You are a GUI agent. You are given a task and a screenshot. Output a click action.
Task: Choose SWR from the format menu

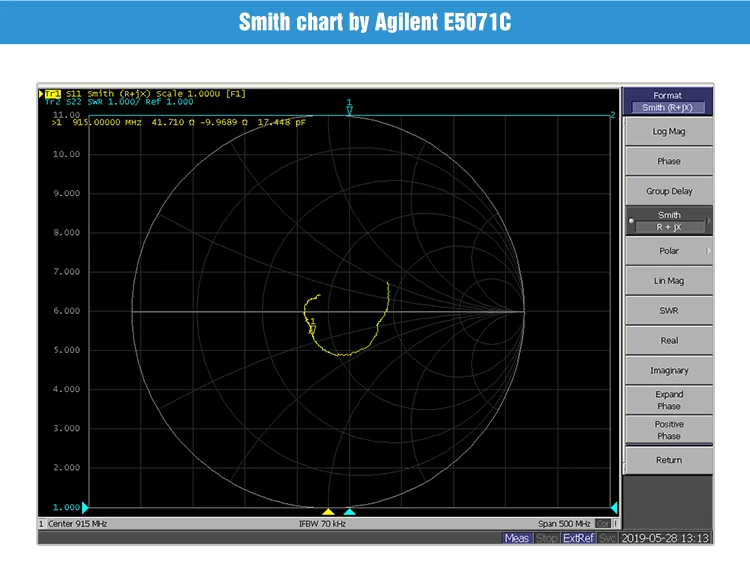[669, 311]
